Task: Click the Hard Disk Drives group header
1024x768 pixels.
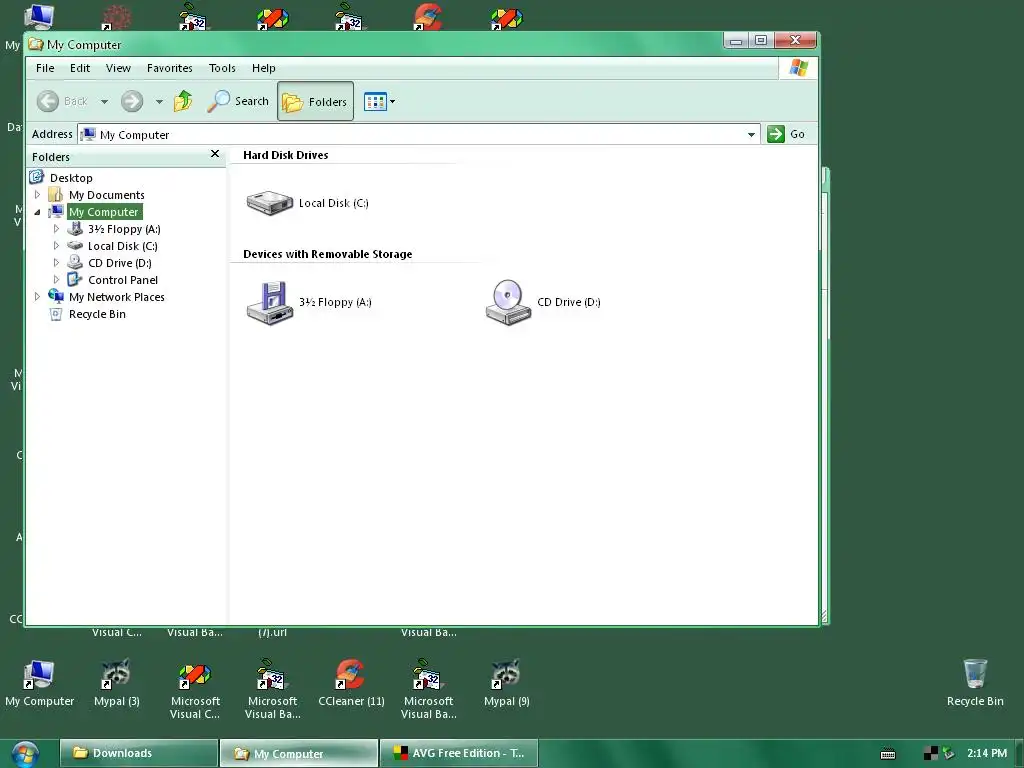Action: pyautogui.click(x=285, y=155)
